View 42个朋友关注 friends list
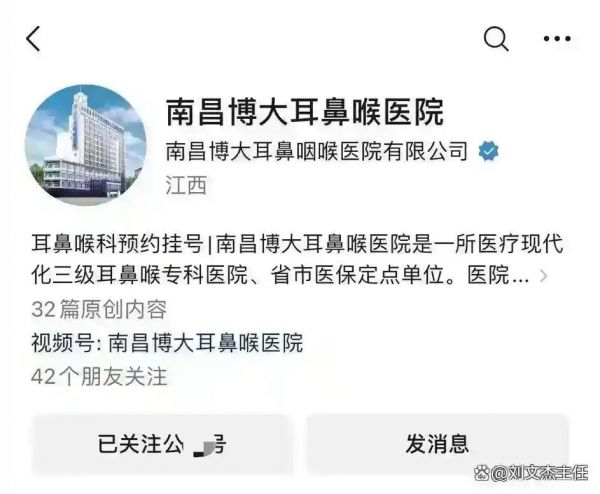 (99, 377)
